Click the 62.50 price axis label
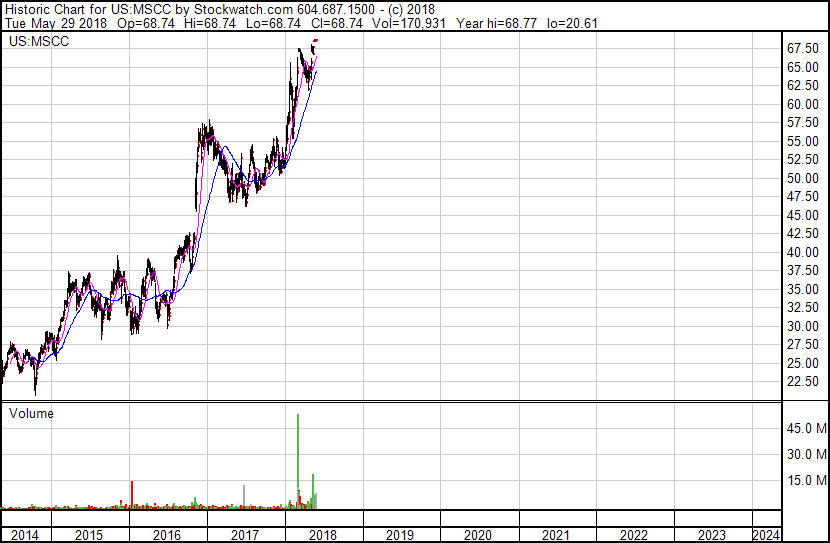This screenshot has height=543, width=830. pyautogui.click(x=803, y=85)
